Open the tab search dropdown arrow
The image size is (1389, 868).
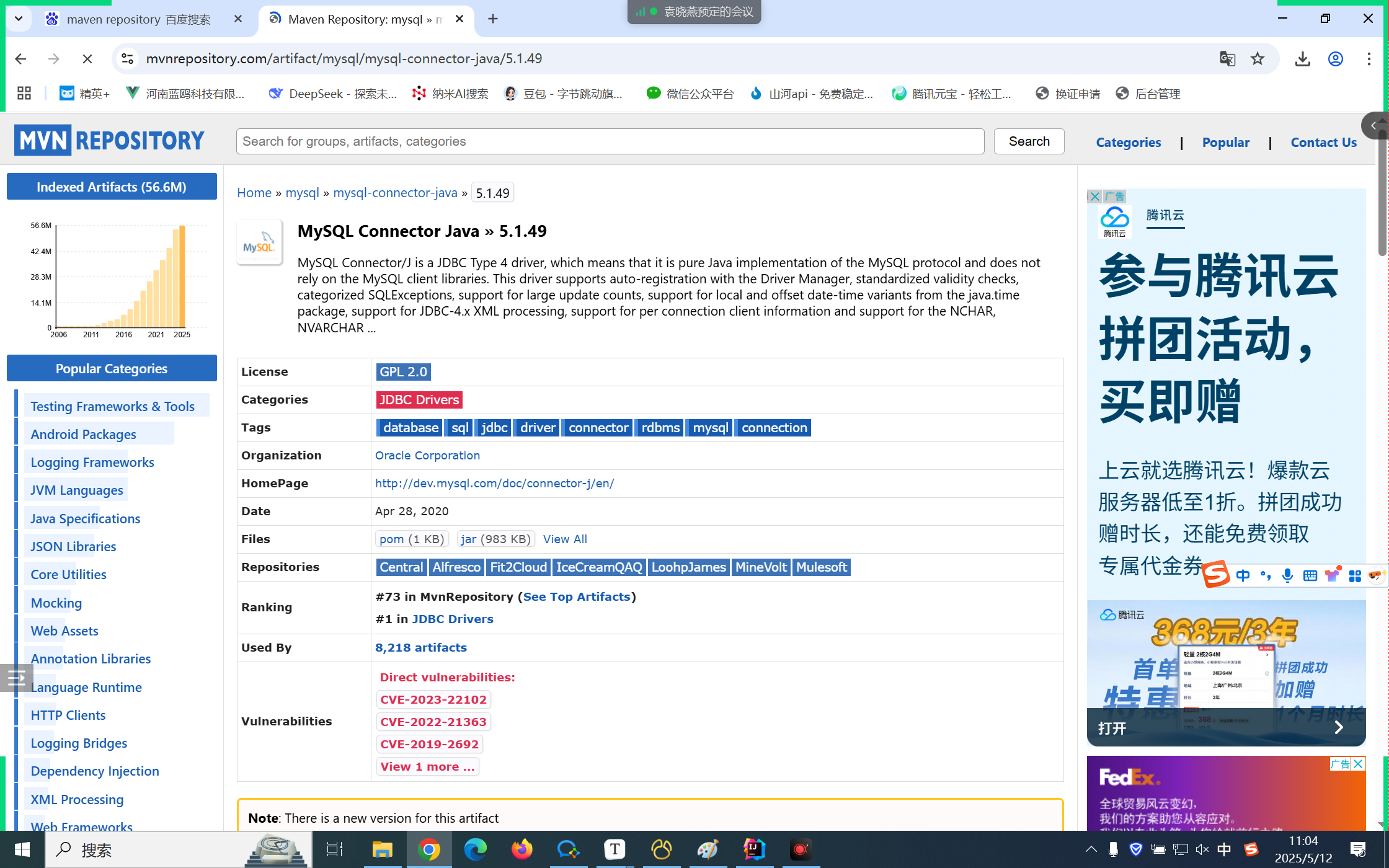pos(19,19)
